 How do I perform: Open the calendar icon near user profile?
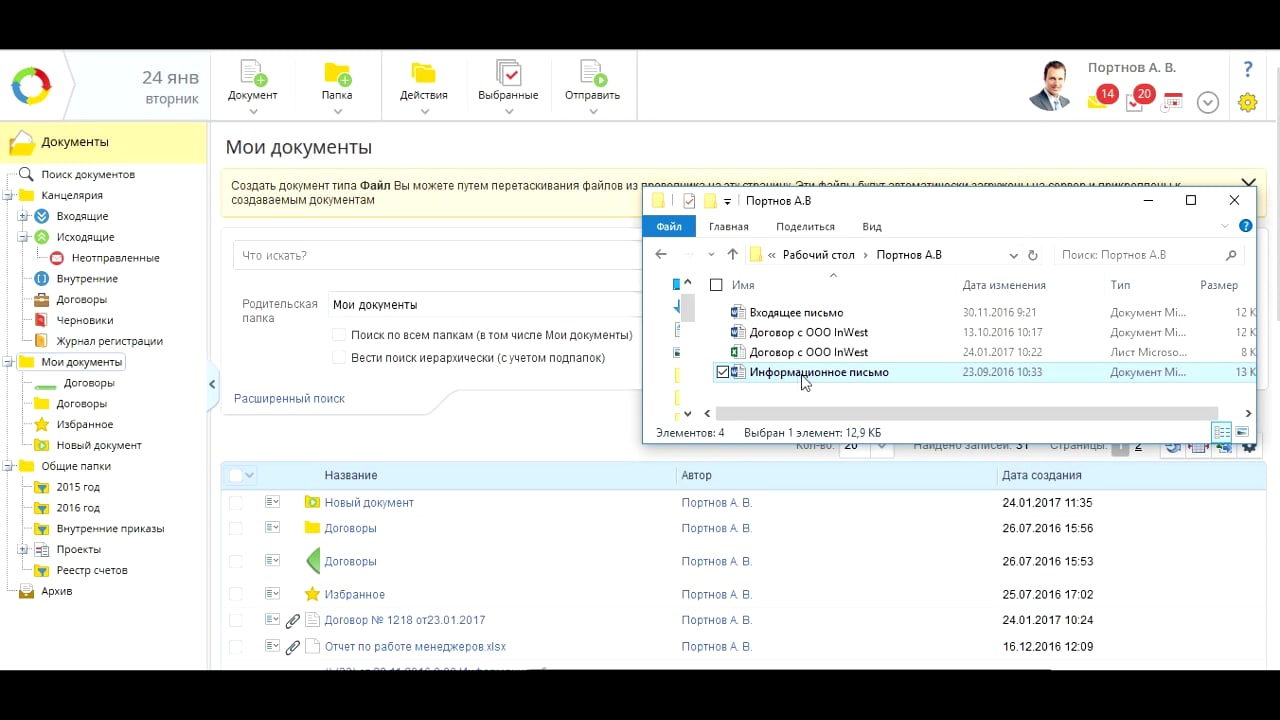click(1172, 101)
